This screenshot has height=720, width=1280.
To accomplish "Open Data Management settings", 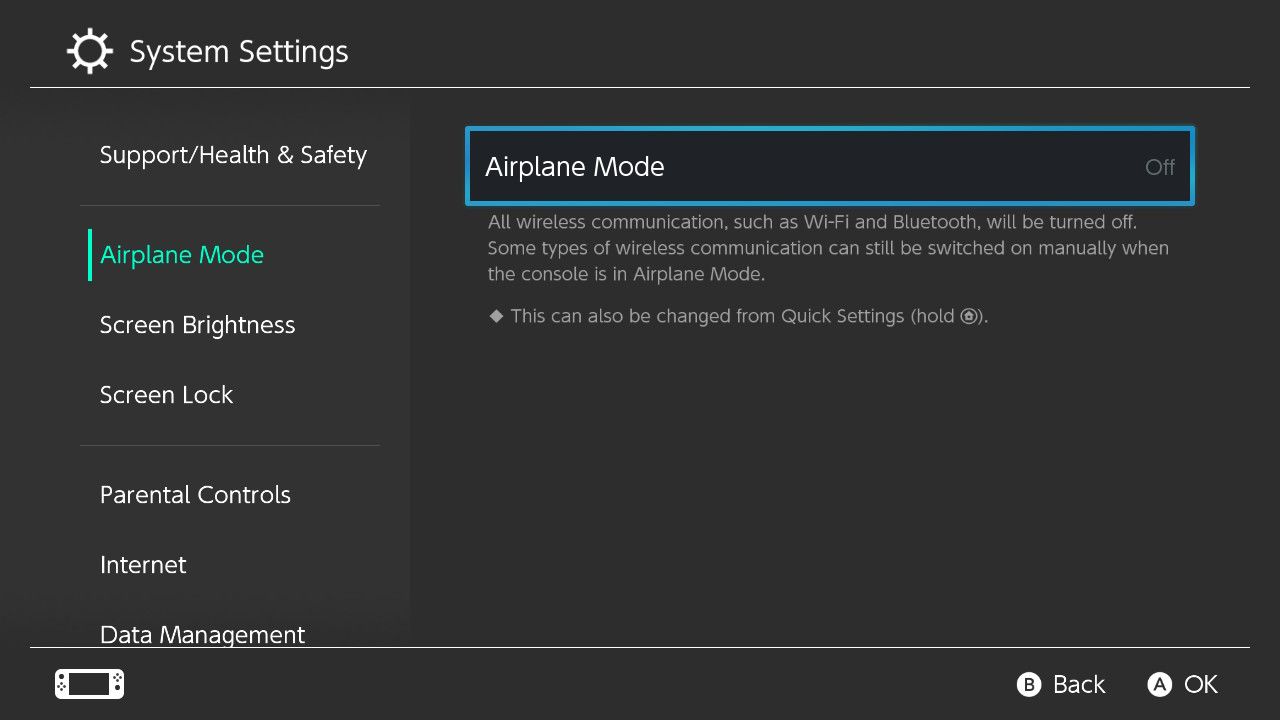I will tap(202, 634).
